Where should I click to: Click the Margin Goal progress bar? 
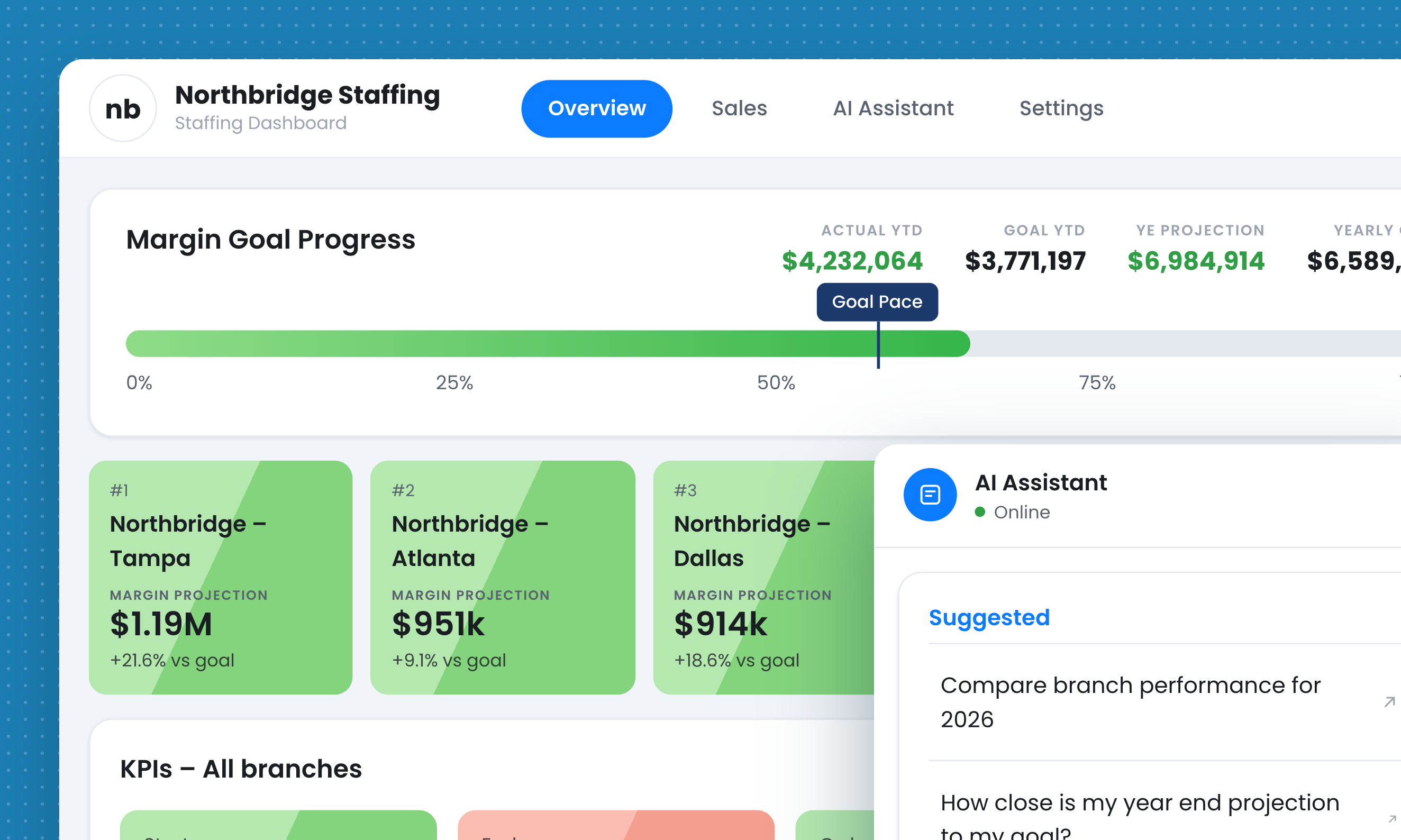pos(763,344)
